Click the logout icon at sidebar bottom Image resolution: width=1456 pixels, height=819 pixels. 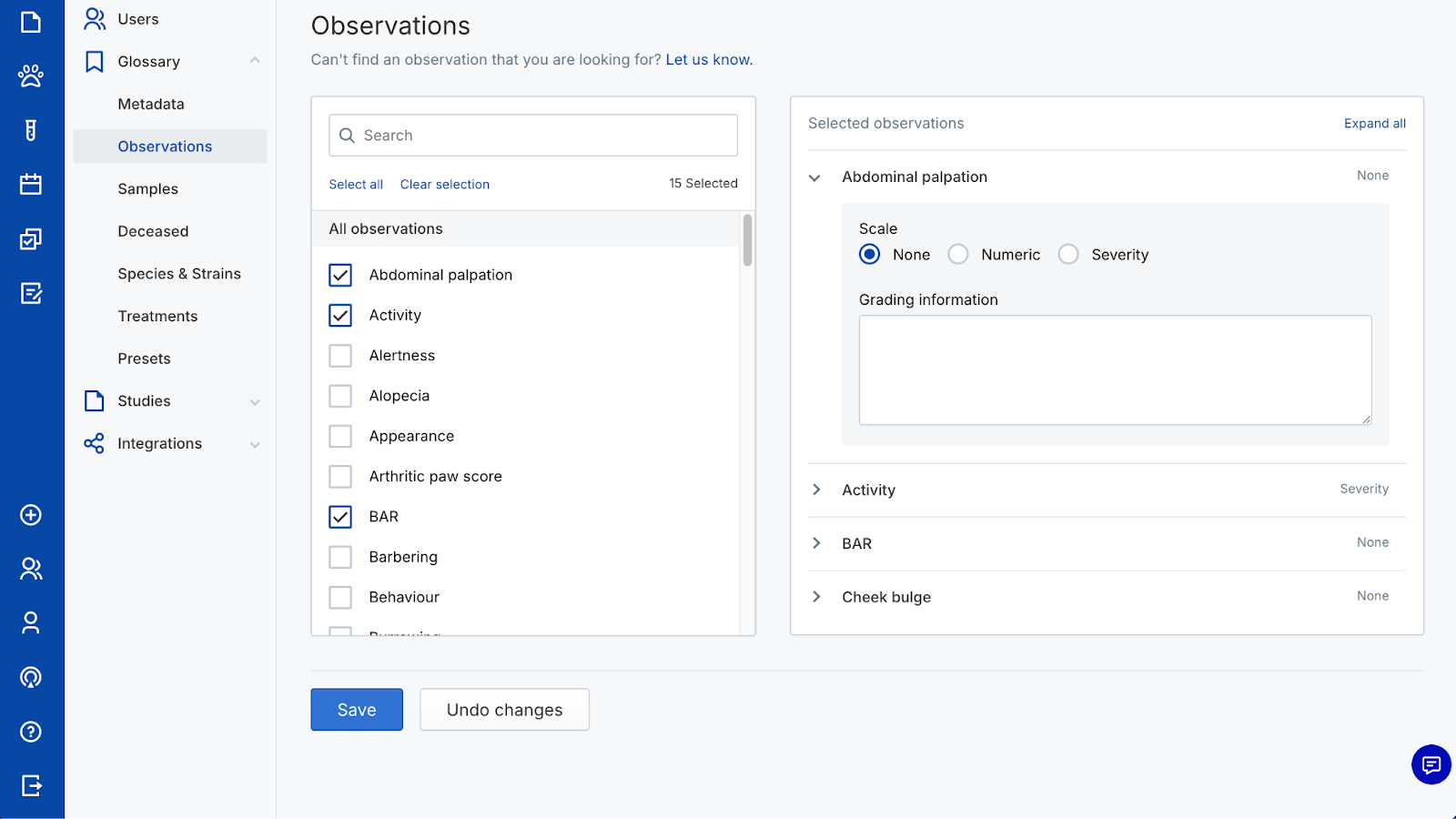point(31,785)
